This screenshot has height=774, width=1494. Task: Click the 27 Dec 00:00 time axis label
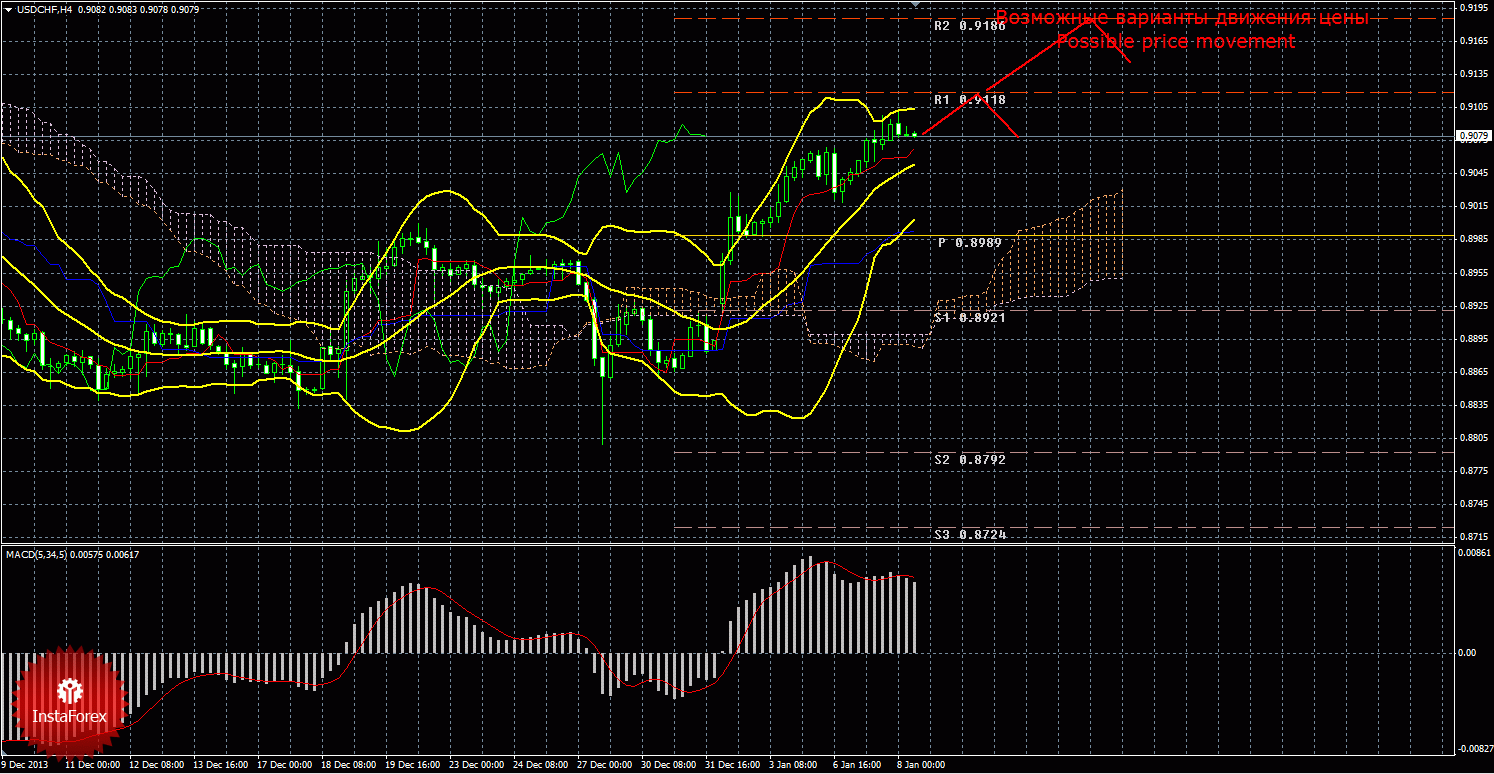point(606,765)
